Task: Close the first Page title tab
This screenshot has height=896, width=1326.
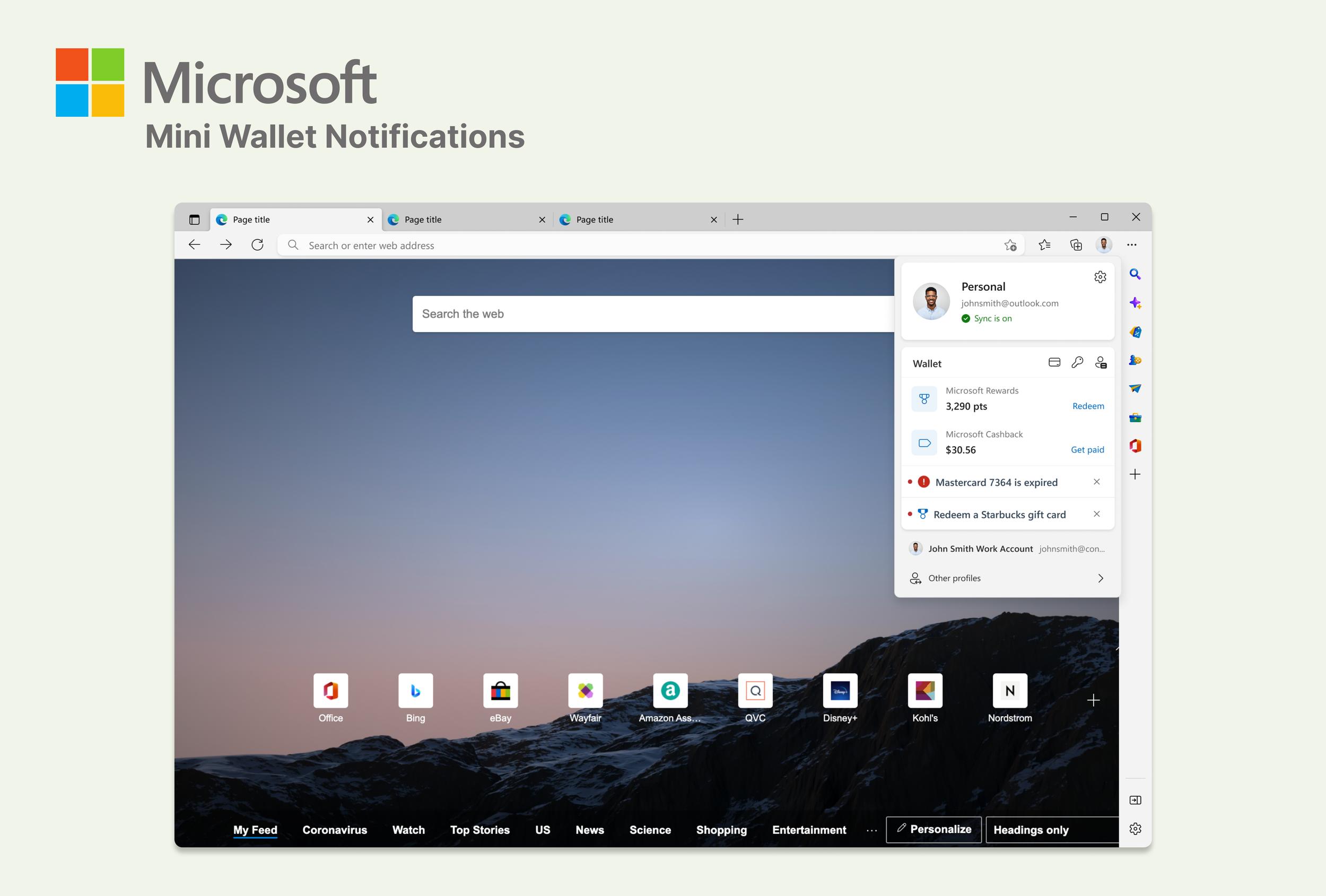Action: [x=370, y=220]
